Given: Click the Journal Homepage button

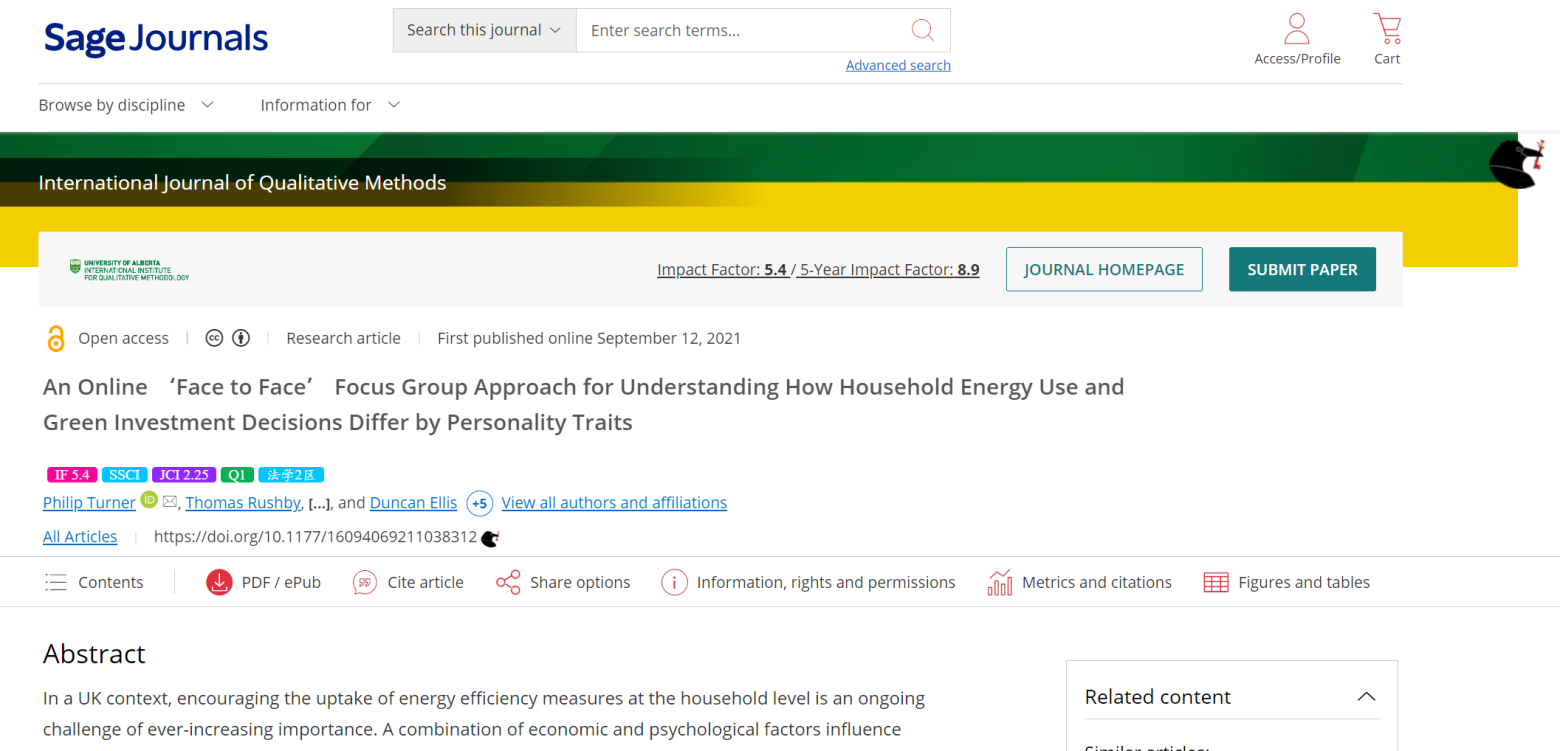Looking at the screenshot, I should [x=1103, y=269].
